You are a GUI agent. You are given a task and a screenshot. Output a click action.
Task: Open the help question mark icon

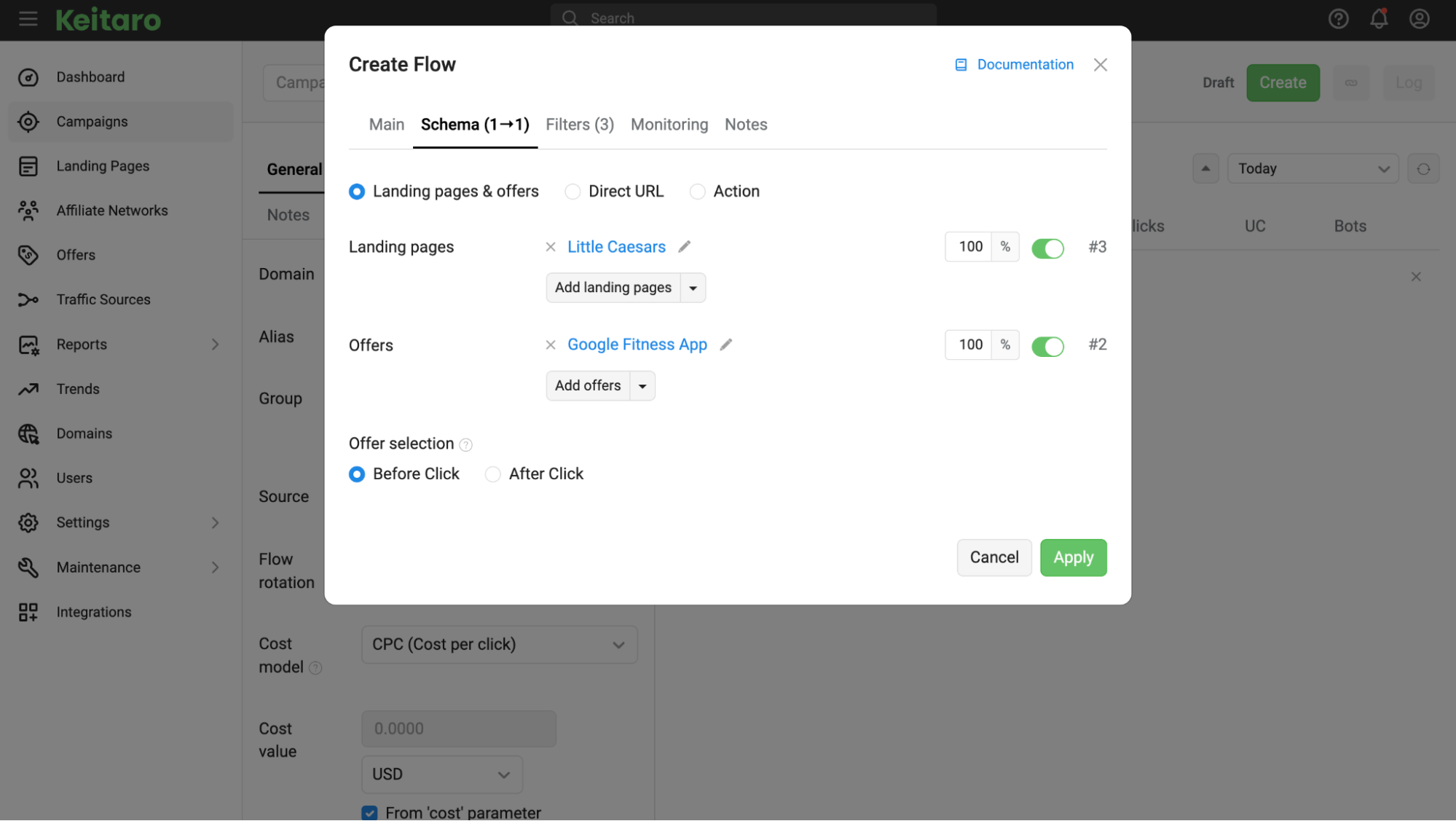point(1338,19)
